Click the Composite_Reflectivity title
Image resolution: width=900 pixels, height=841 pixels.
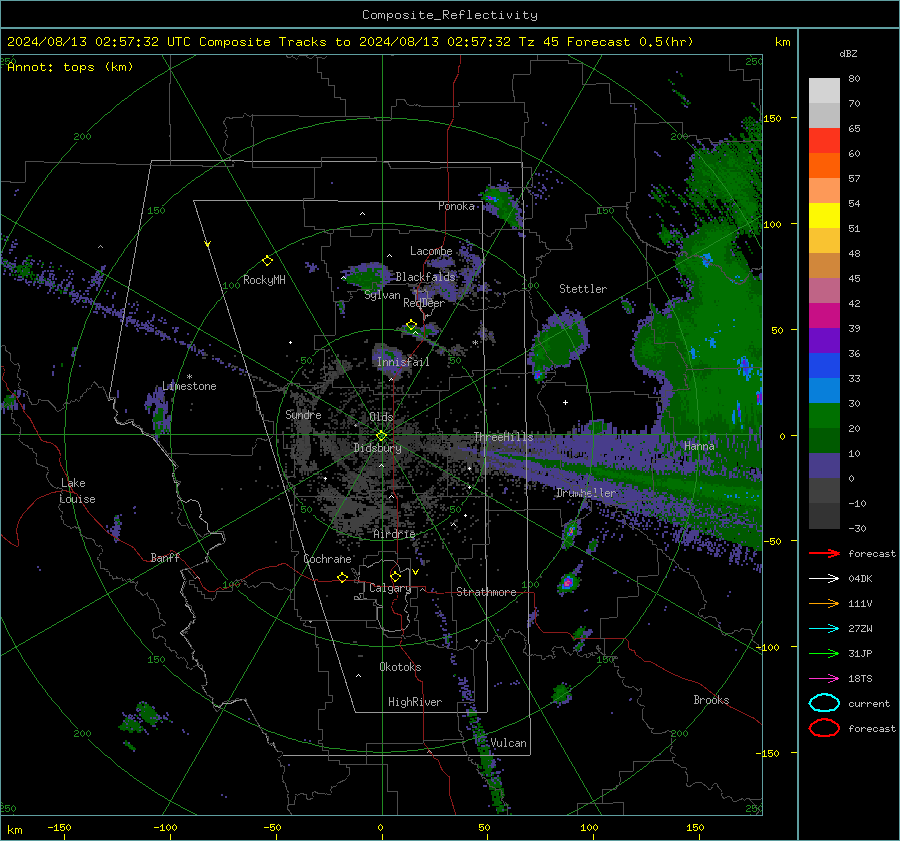click(x=450, y=15)
